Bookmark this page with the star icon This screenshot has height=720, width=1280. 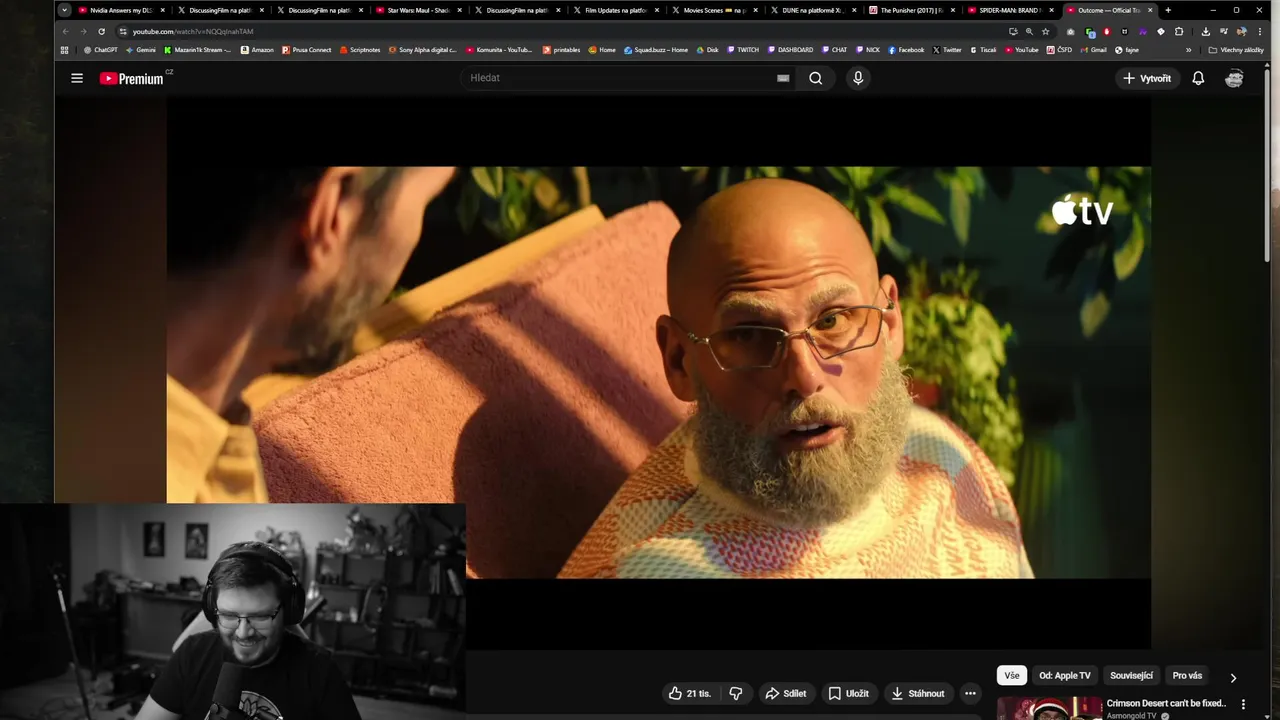[x=1046, y=31]
